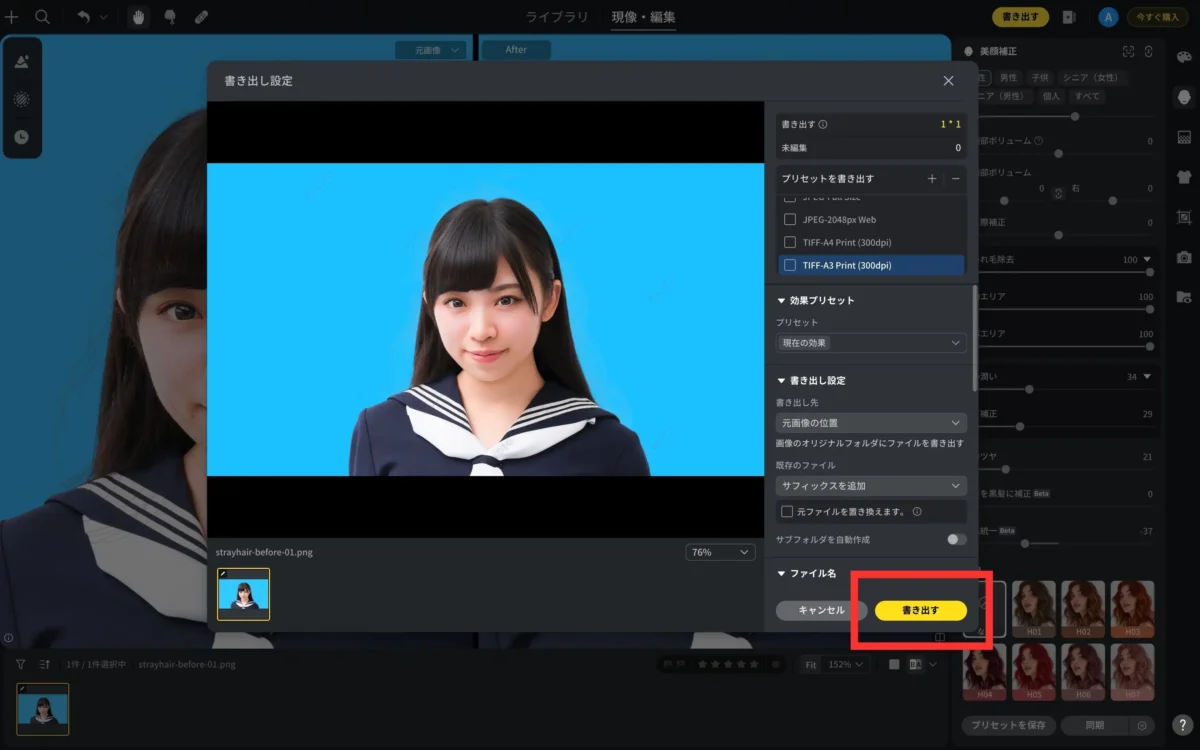Click the sort order icon in filmstrip bar
Viewport: 1200px width, 750px height.
(45, 664)
